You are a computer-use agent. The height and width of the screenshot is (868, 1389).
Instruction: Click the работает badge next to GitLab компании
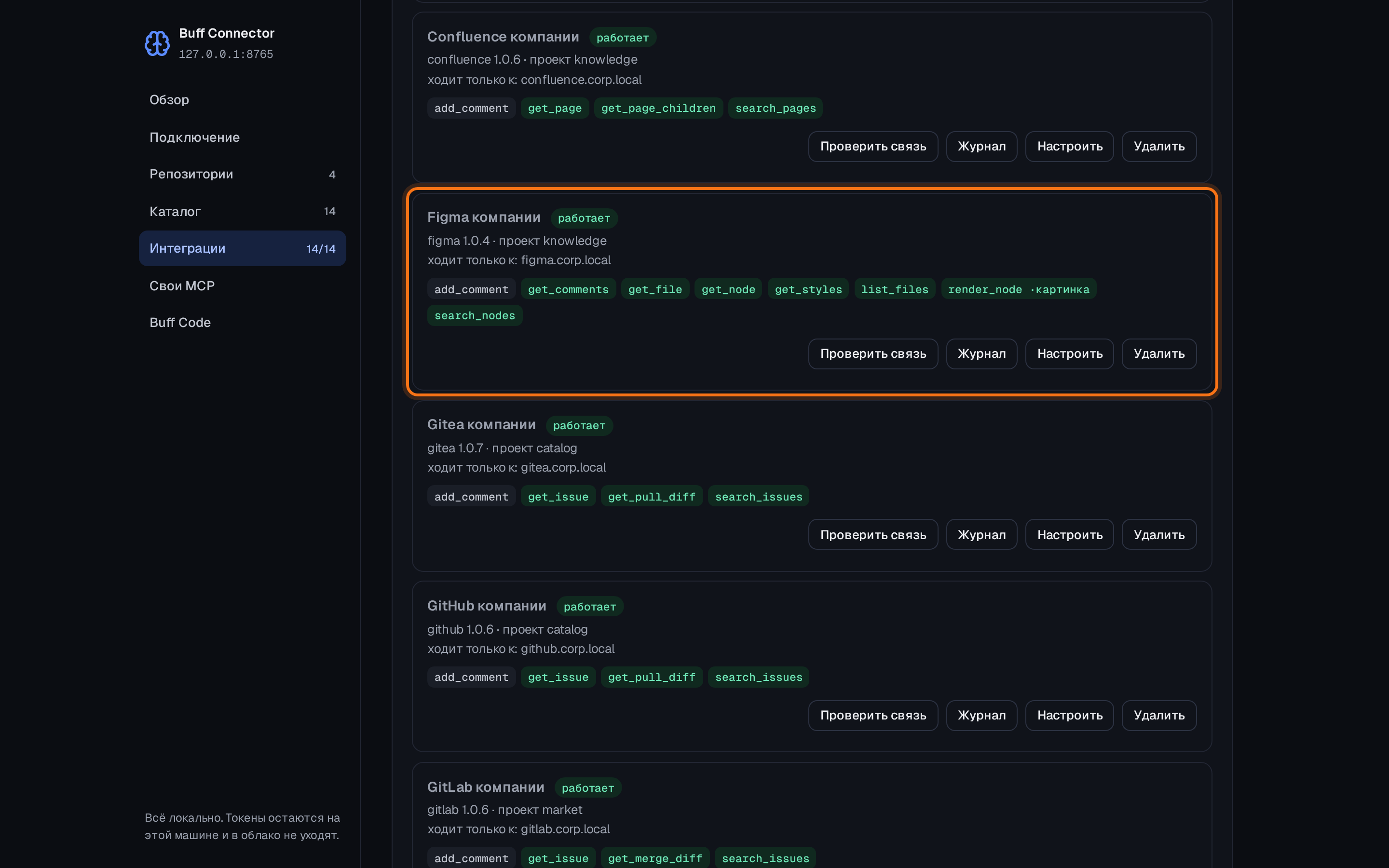pos(588,787)
